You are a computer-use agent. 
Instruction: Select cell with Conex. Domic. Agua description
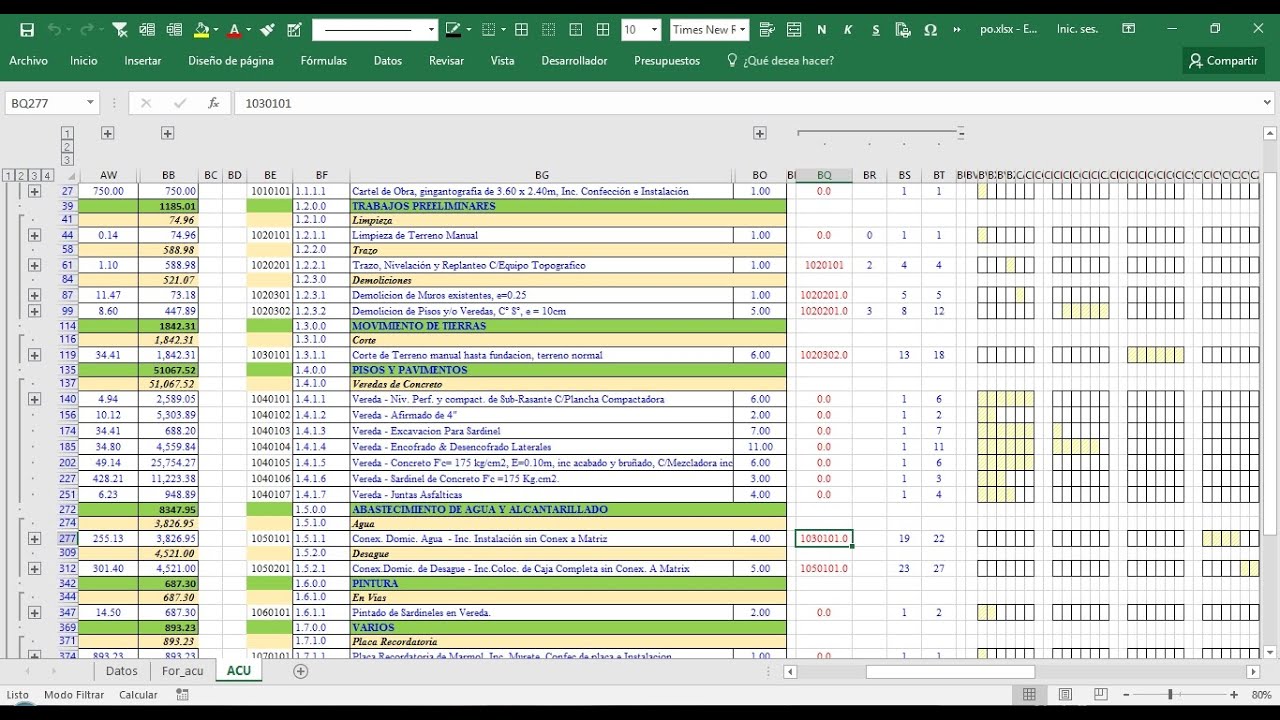click(x=541, y=539)
